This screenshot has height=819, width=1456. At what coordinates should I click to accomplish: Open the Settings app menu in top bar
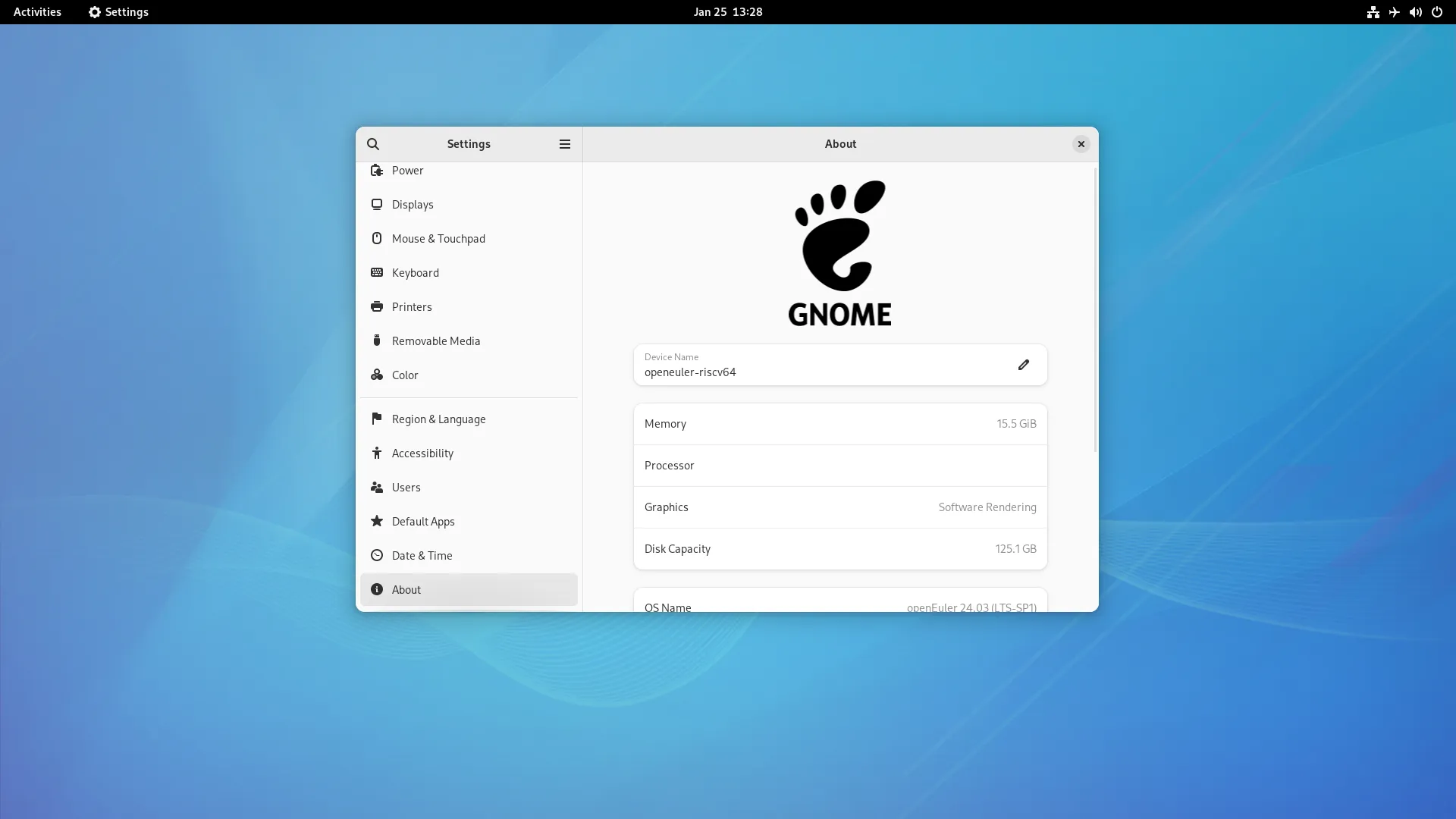click(x=118, y=12)
